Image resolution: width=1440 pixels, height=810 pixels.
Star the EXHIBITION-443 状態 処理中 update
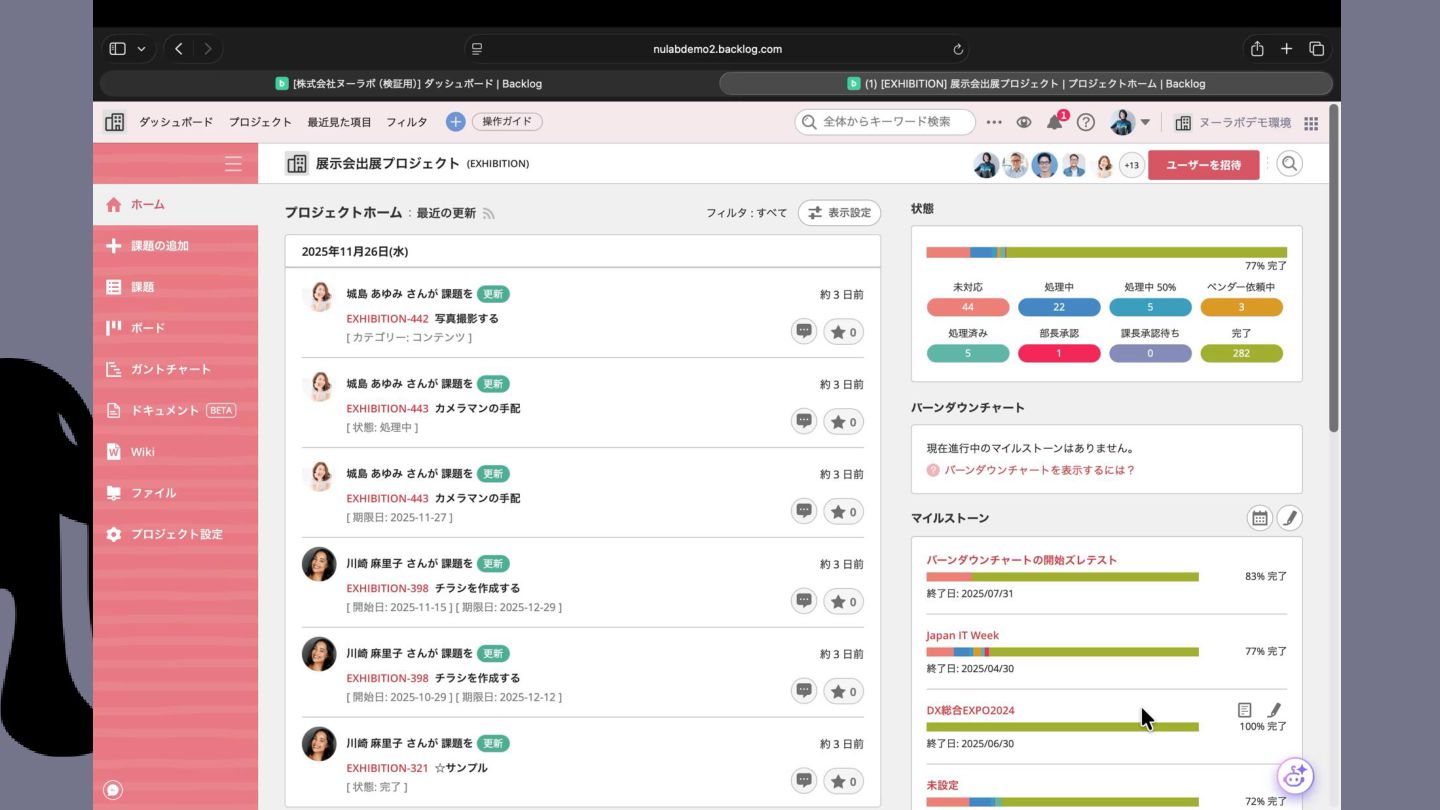[843, 422]
